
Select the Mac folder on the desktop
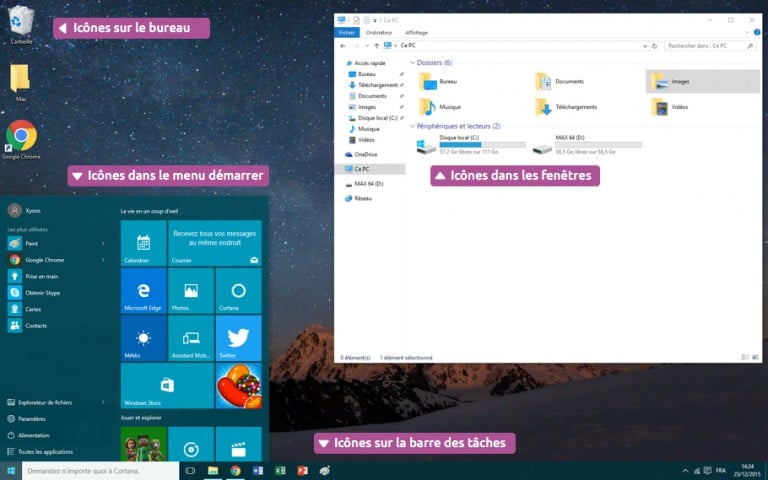coord(21,82)
